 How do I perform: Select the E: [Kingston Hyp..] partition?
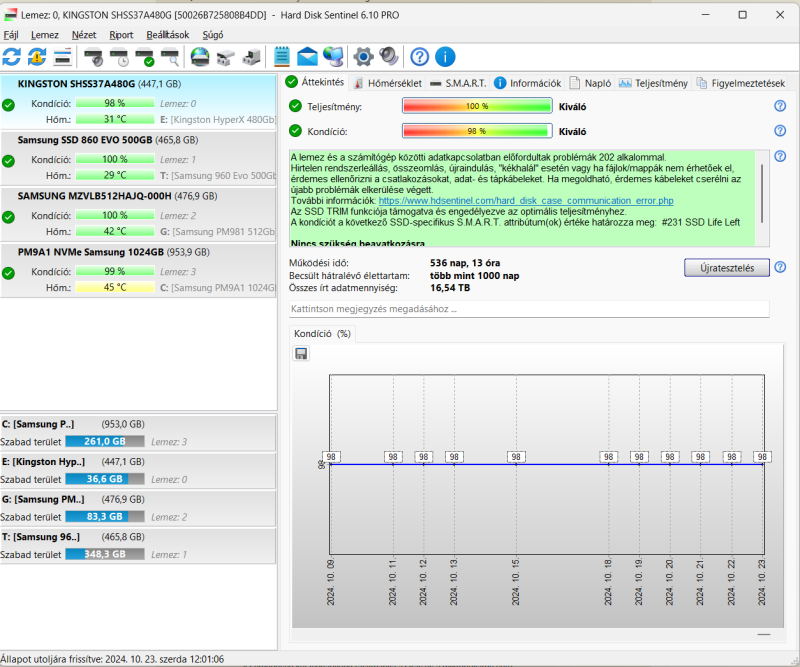point(138,471)
